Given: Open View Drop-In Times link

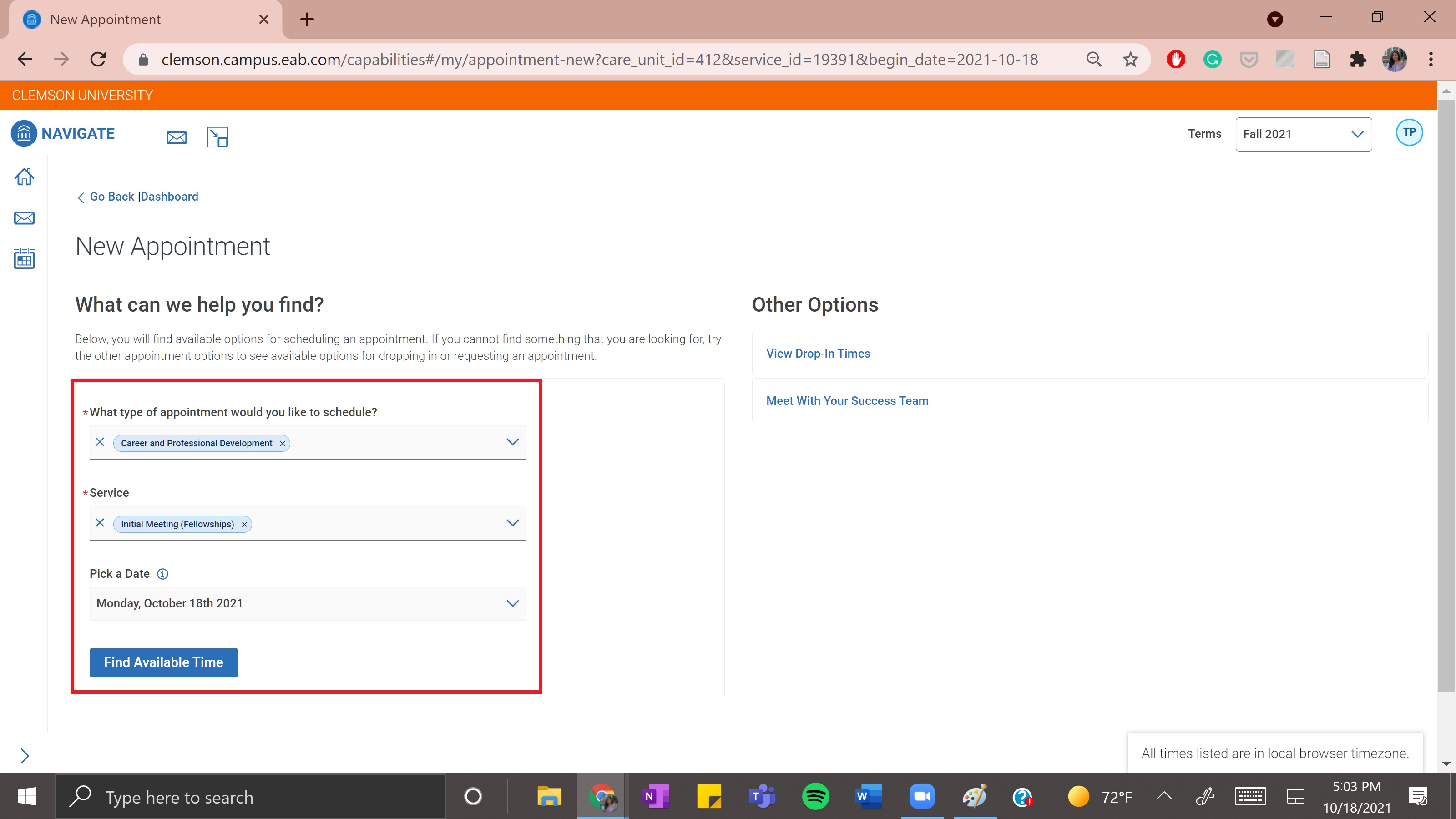Looking at the screenshot, I should click(818, 354).
